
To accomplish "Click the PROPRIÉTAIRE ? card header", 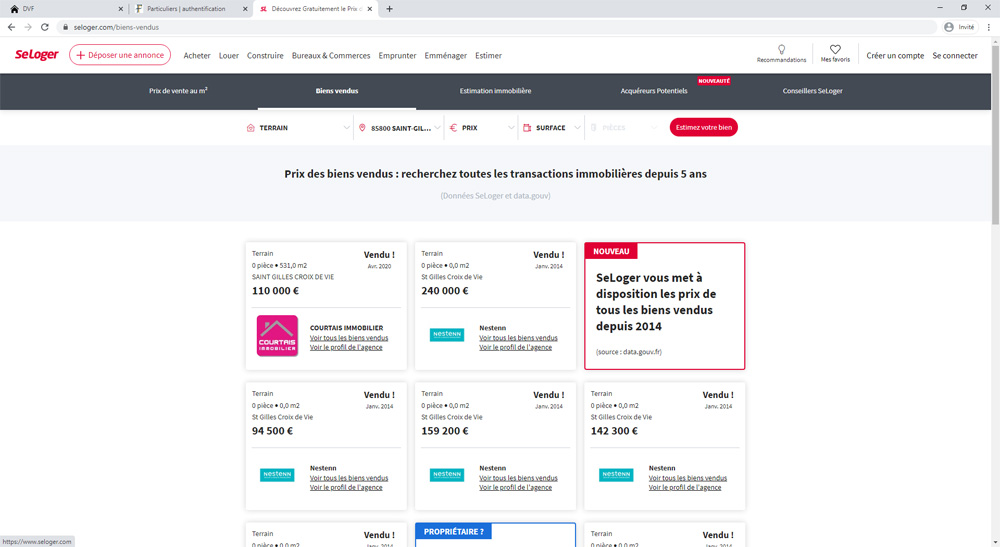I will 453,532.
